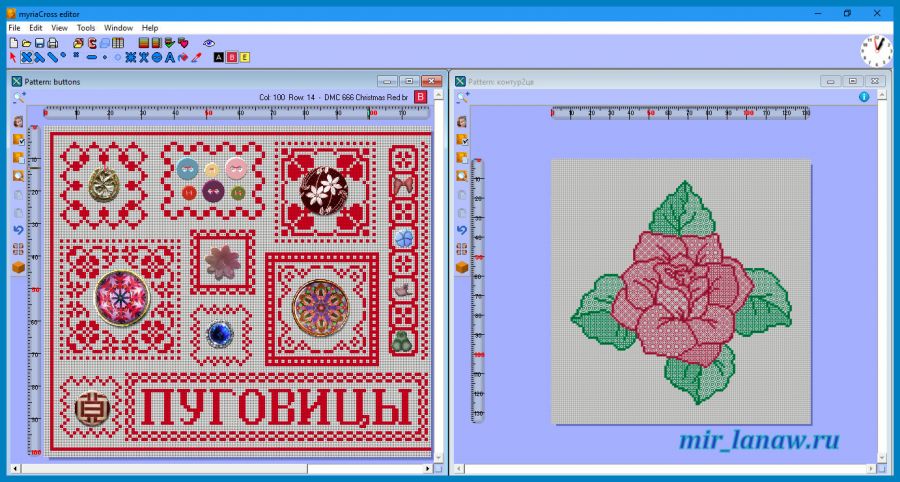This screenshot has height=482, width=900.
Task: Open the File menu
Action: [14, 28]
